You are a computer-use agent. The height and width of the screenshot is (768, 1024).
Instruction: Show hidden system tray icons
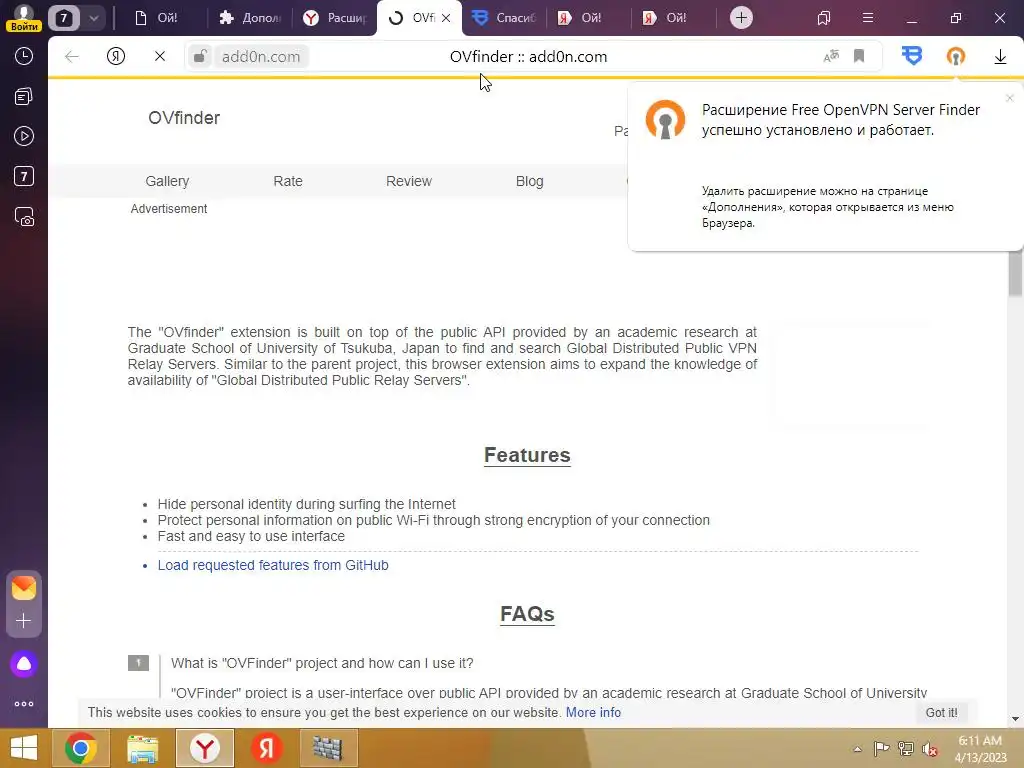pos(857,749)
